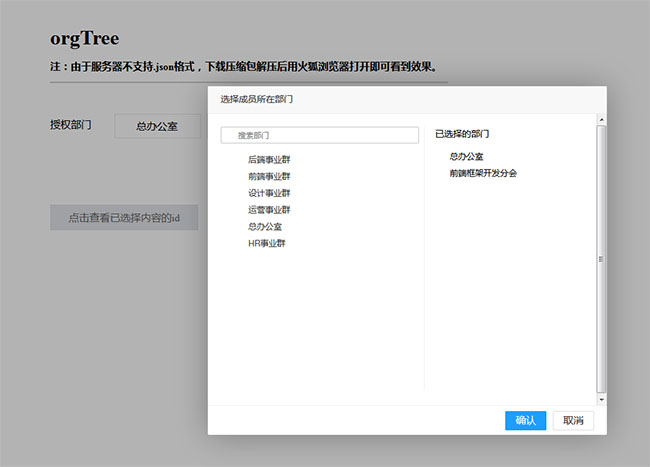650x467 pixels.
Task: Click the 总办公室 button beside 授权部门
Action: (157, 128)
